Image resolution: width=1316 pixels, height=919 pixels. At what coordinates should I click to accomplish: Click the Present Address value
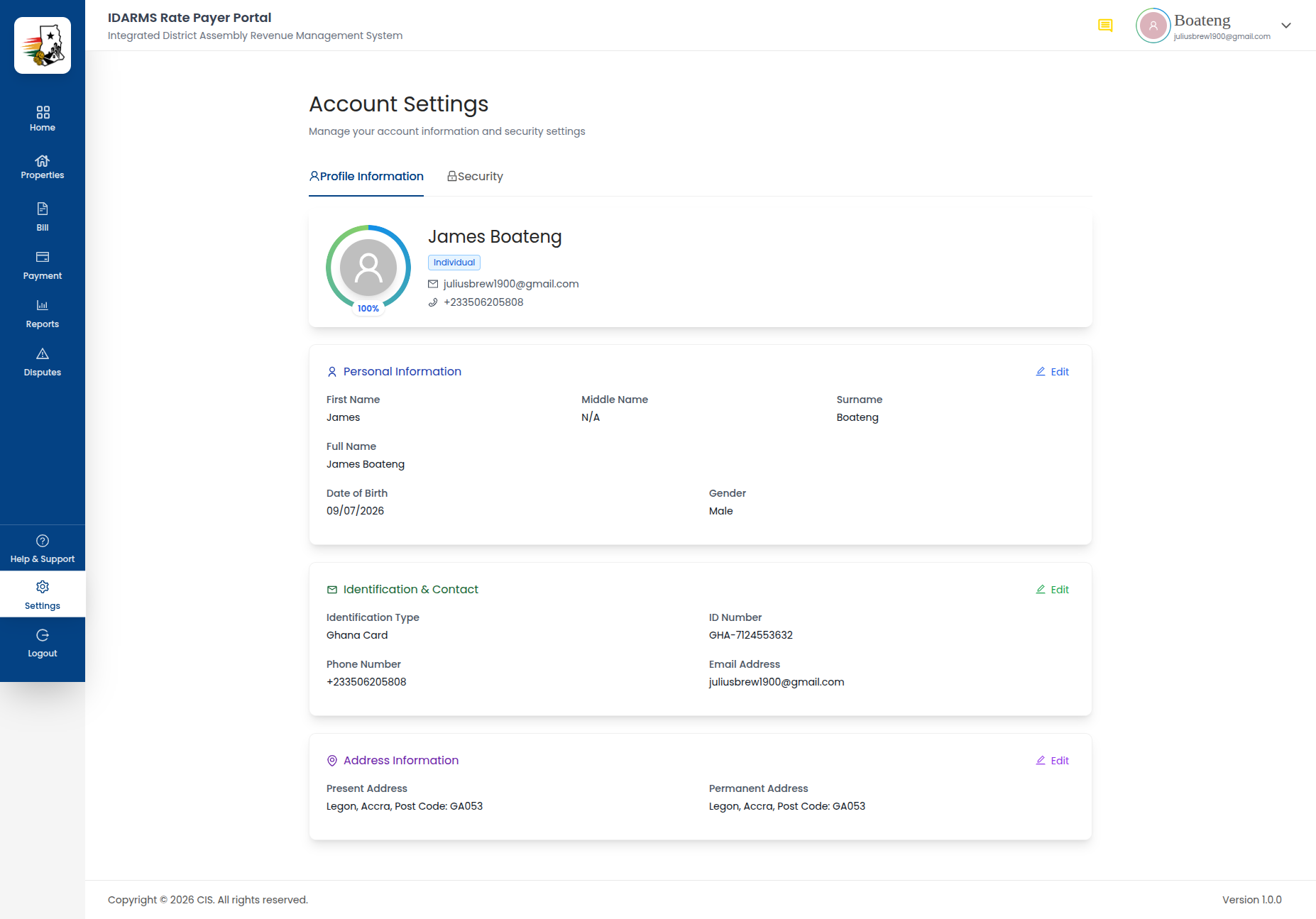[405, 806]
